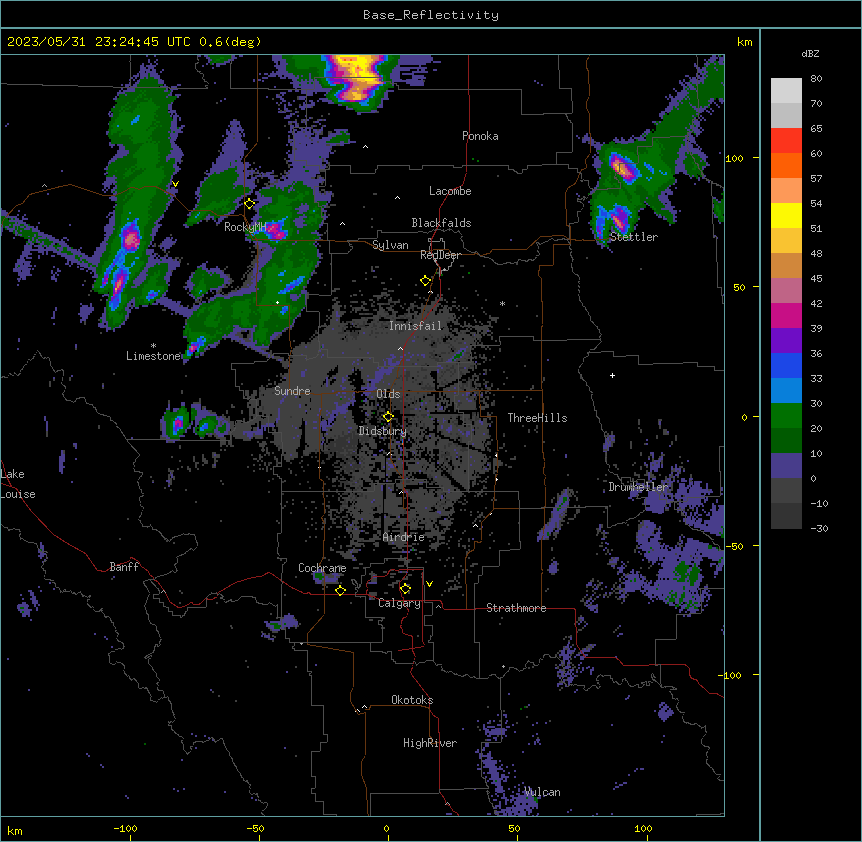Select the white caret marker west of Ponoka
The width and height of the screenshot is (862, 842).
coord(366,147)
